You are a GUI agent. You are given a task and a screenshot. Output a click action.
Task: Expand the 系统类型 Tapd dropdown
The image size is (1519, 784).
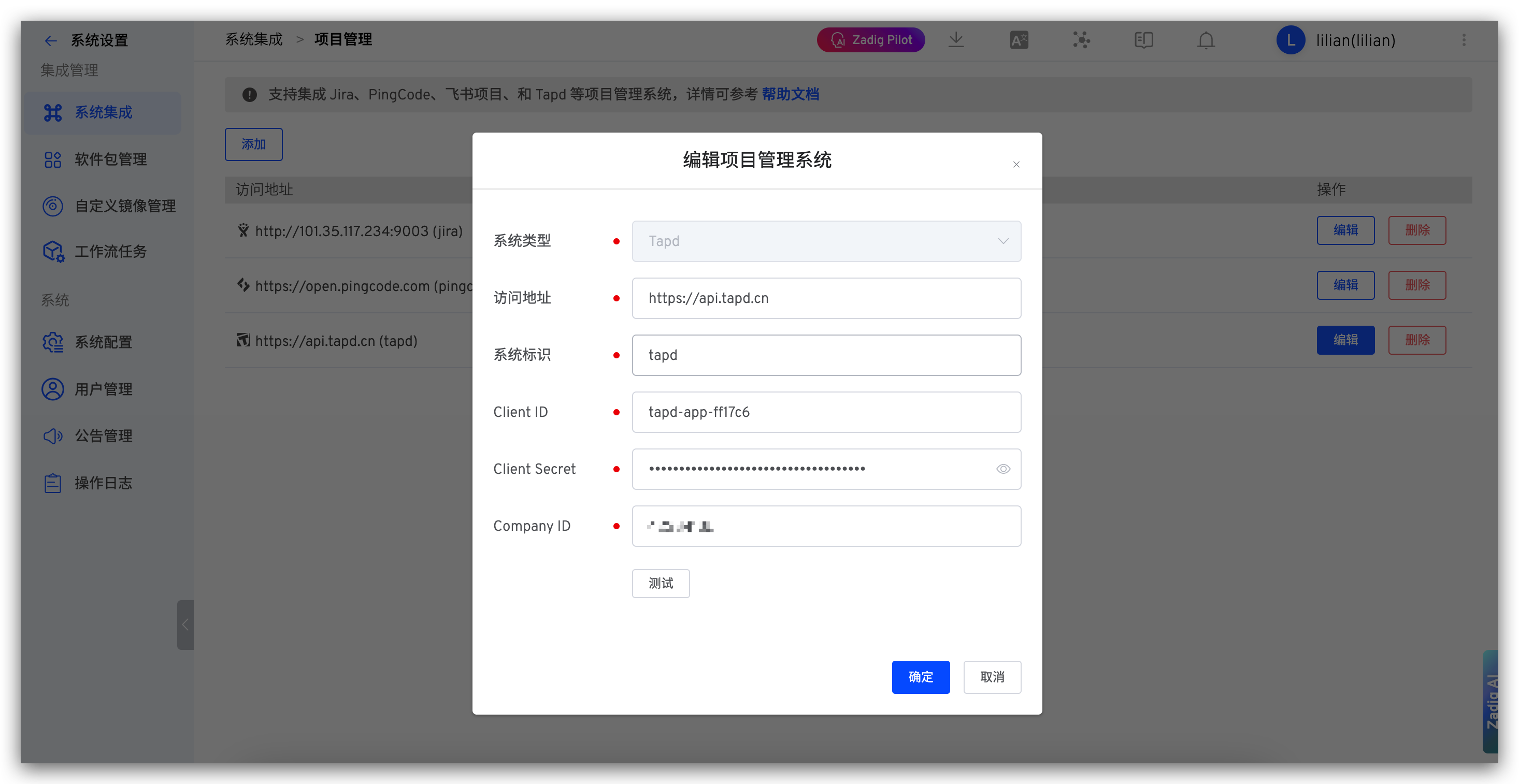(x=825, y=241)
